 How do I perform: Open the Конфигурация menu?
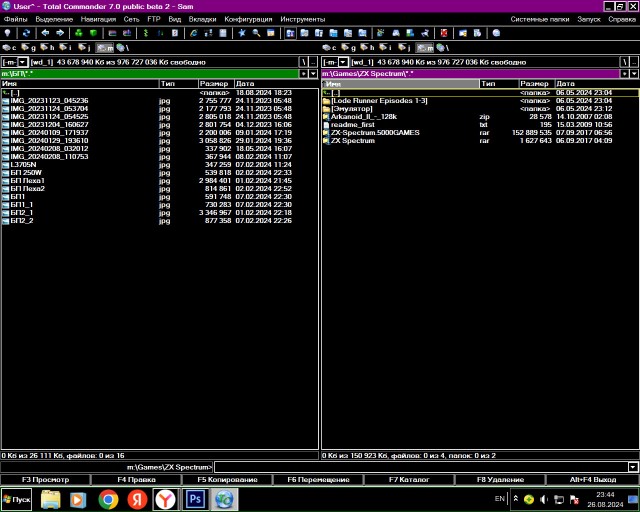[248, 19]
